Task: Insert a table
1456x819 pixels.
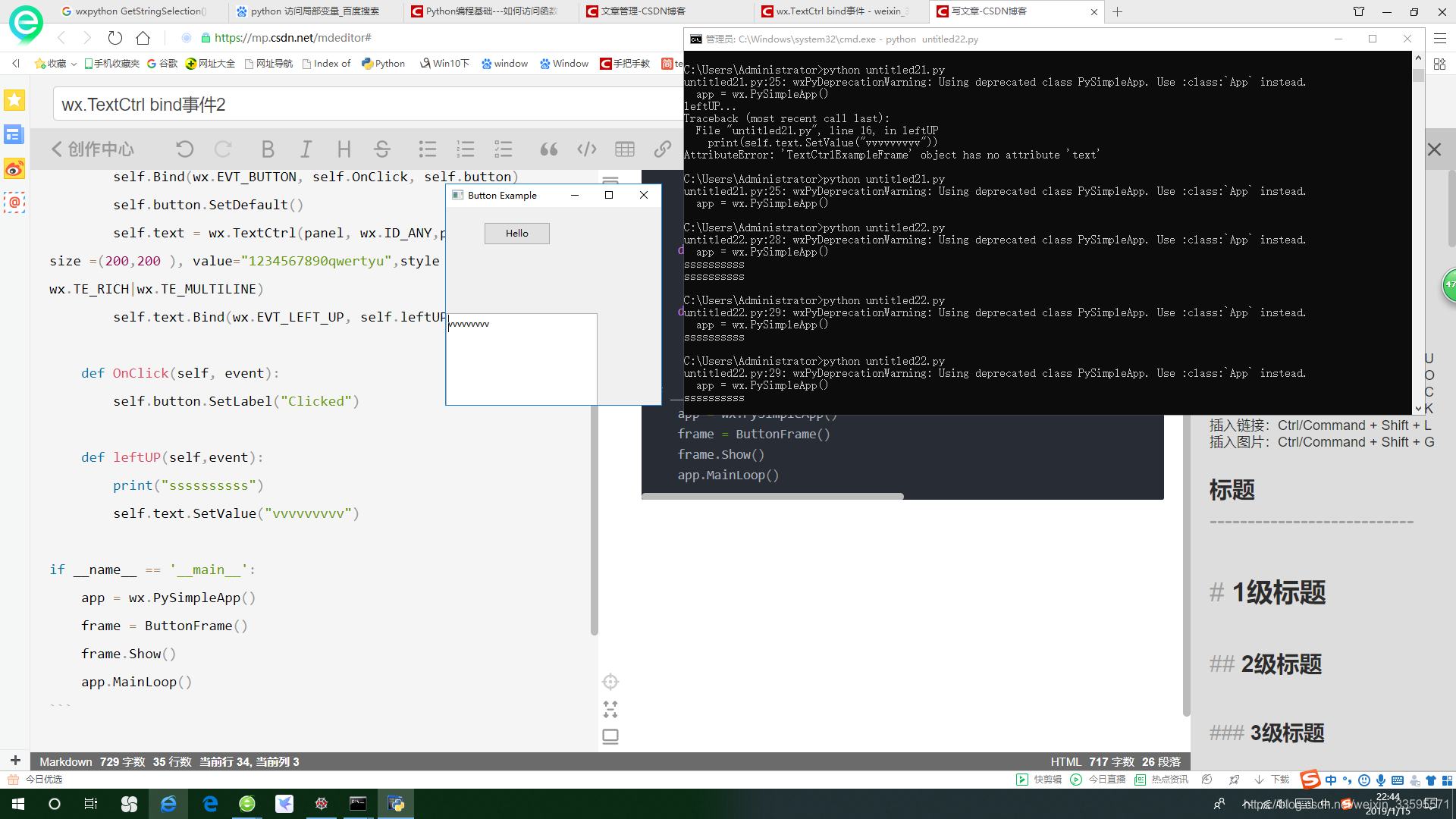Action: click(625, 149)
